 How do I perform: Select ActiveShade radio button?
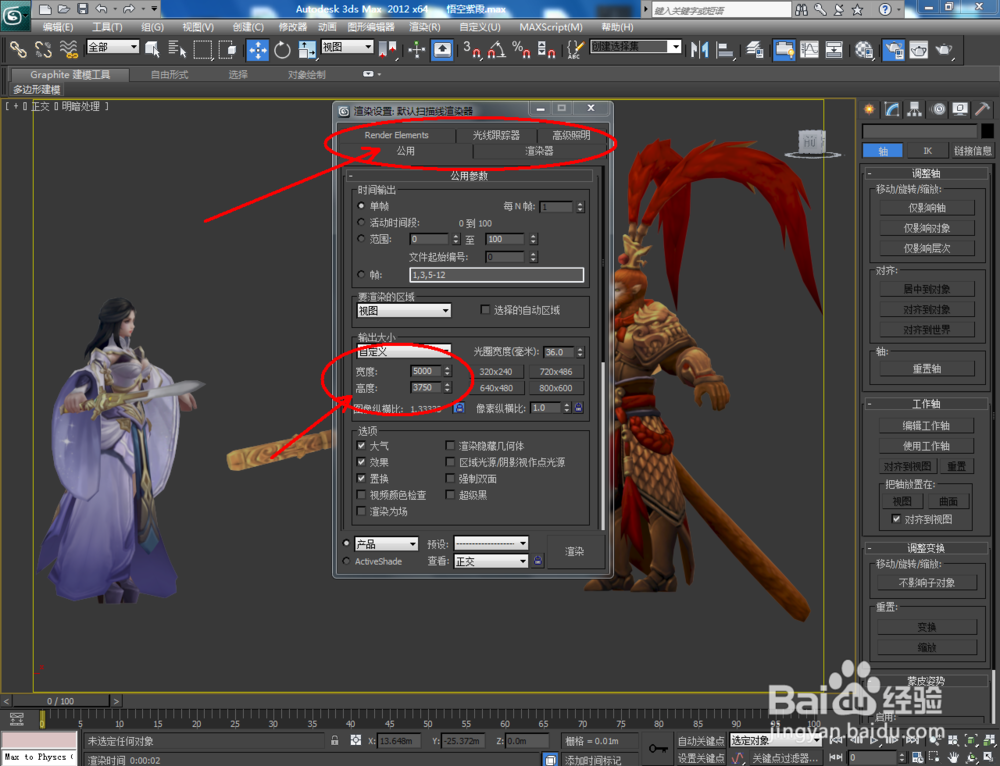click(346, 561)
